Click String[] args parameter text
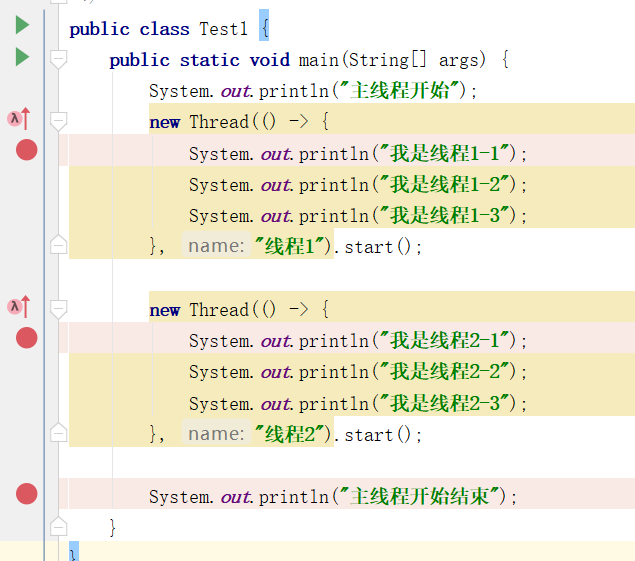Image resolution: width=635 pixels, height=561 pixels. click(x=413, y=60)
